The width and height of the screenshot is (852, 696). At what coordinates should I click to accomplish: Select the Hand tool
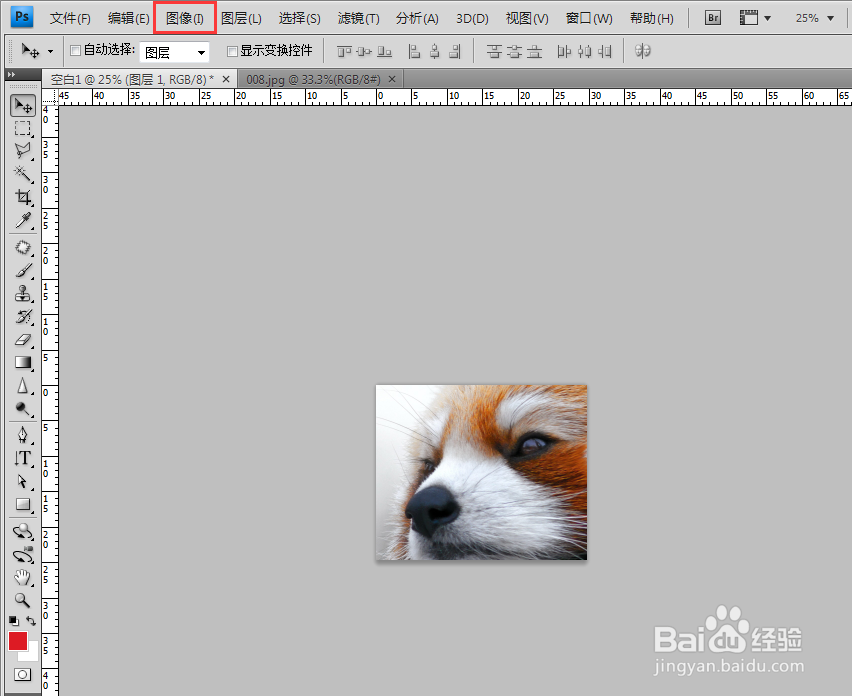click(23, 577)
